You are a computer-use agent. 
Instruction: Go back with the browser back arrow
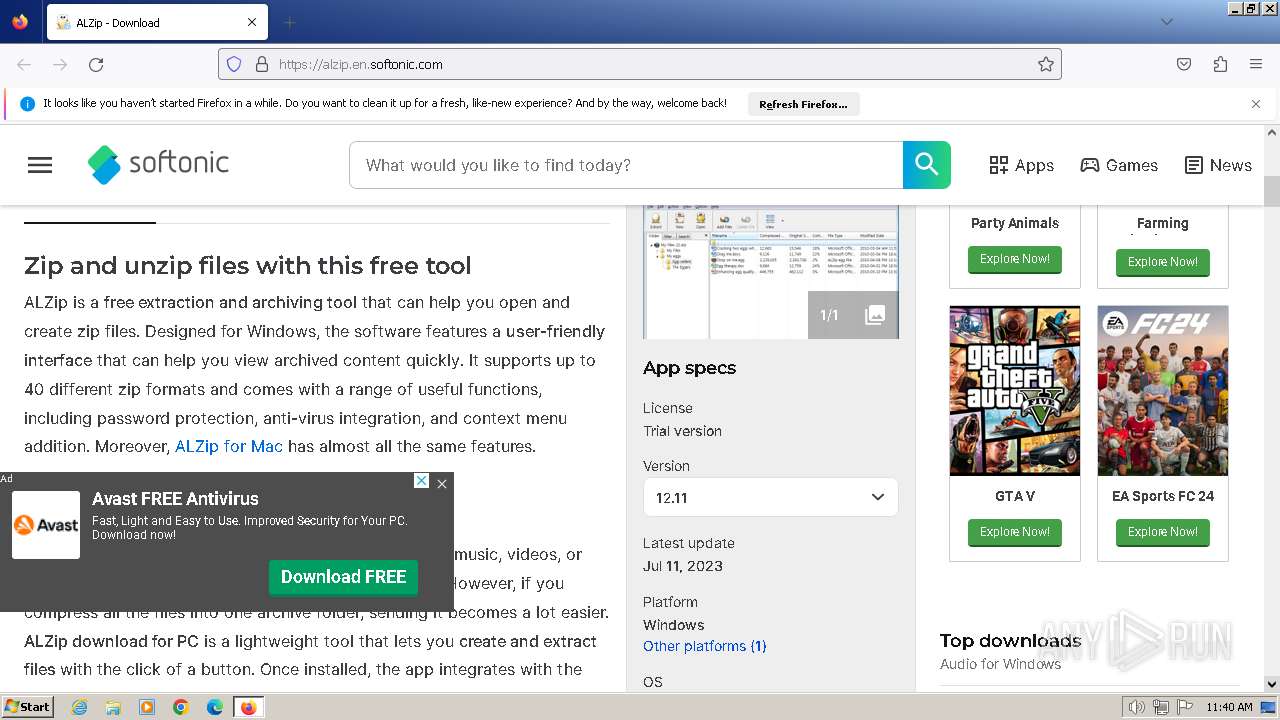24,64
